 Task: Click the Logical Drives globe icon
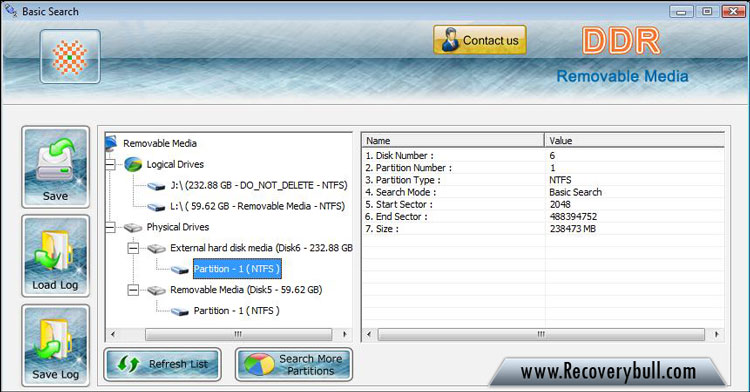point(133,164)
